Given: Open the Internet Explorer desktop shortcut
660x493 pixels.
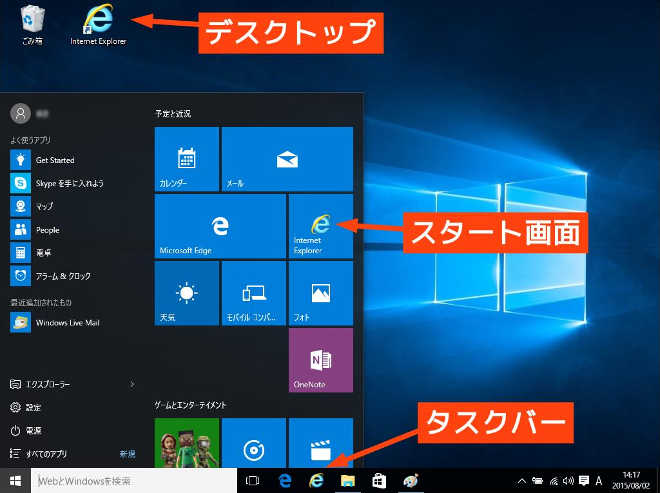Looking at the screenshot, I should (x=98, y=24).
